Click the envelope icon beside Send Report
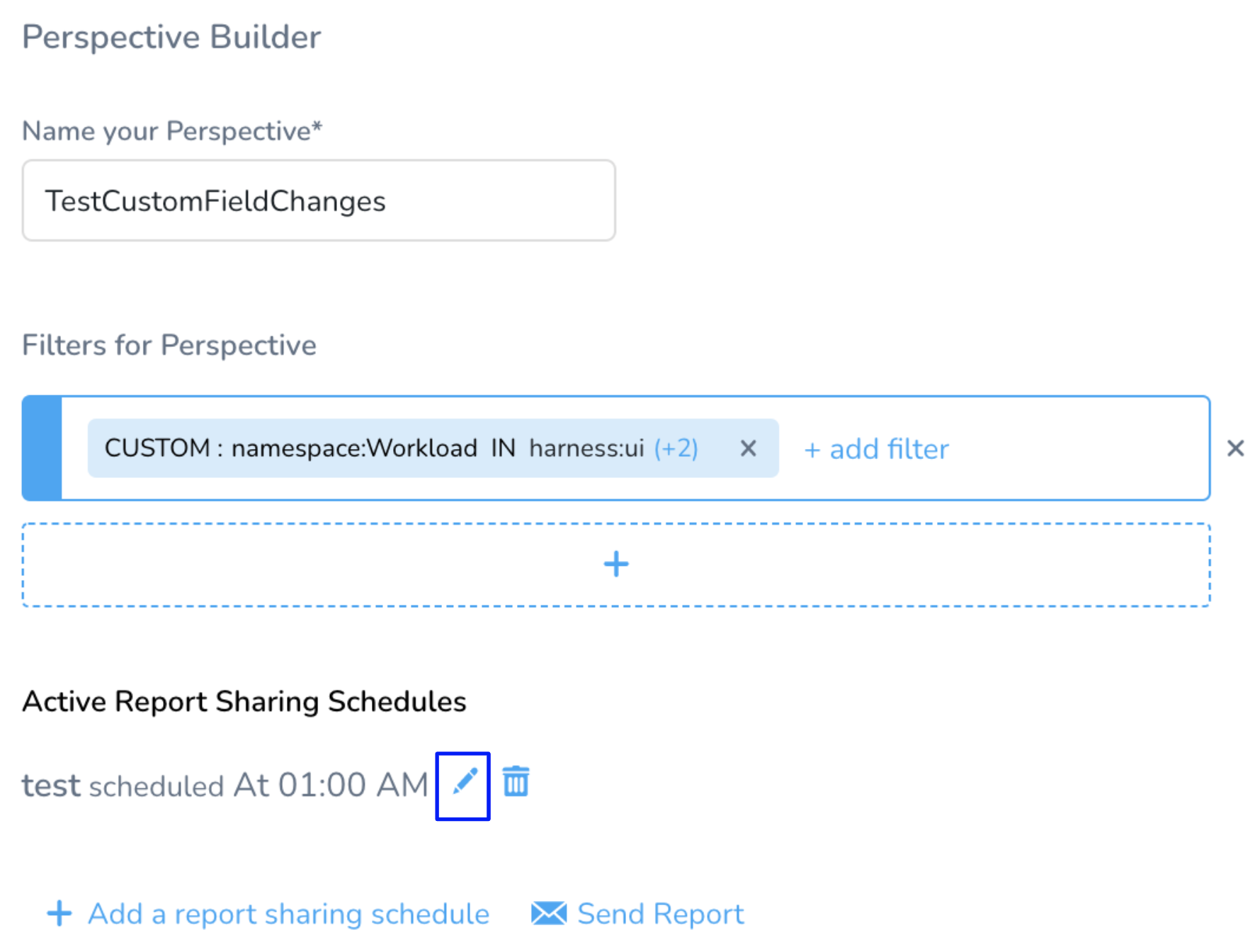 click(549, 913)
